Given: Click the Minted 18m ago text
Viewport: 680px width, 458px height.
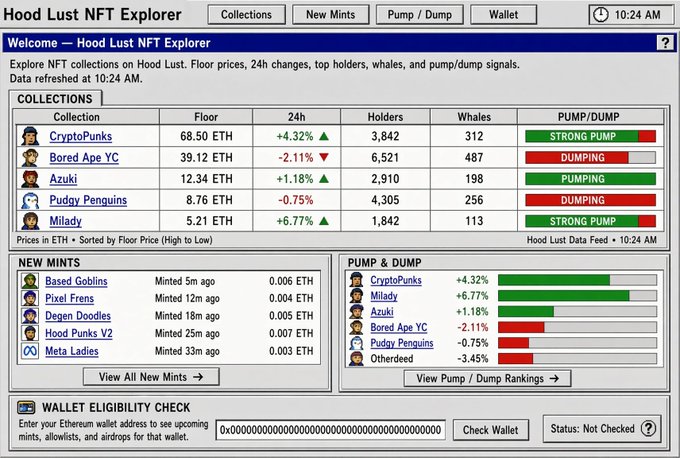Looking at the screenshot, I should (x=187, y=316).
